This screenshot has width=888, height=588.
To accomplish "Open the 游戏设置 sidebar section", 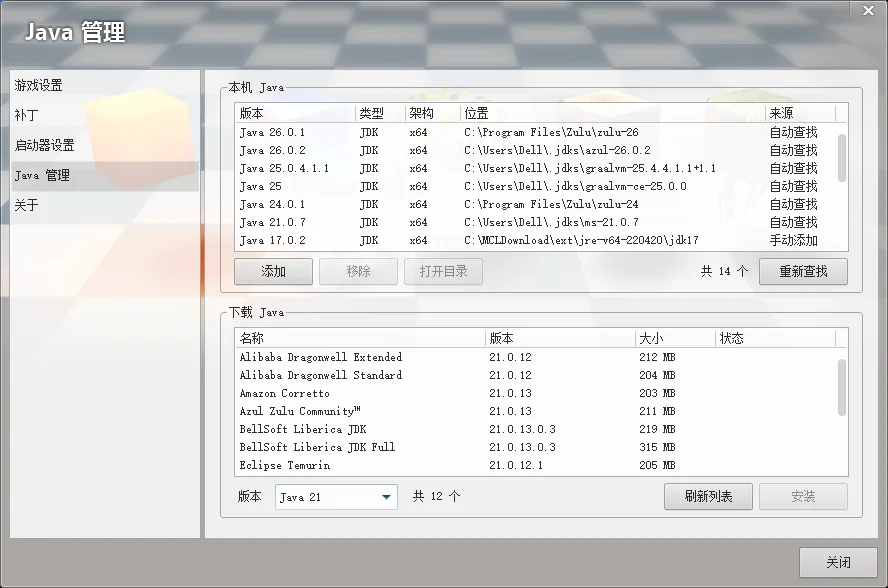I will (x=105, y=86).
